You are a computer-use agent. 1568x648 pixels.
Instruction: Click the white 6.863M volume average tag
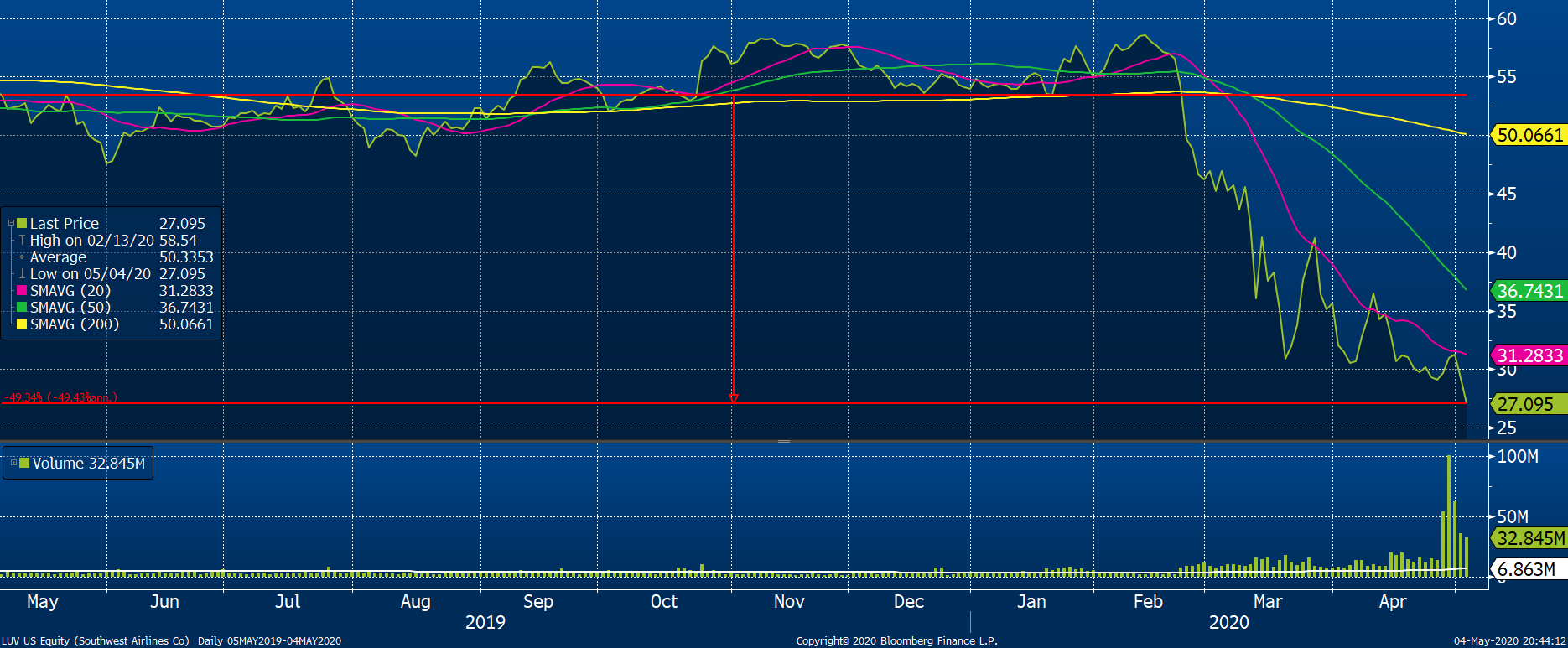click(x=1529, y=569)
